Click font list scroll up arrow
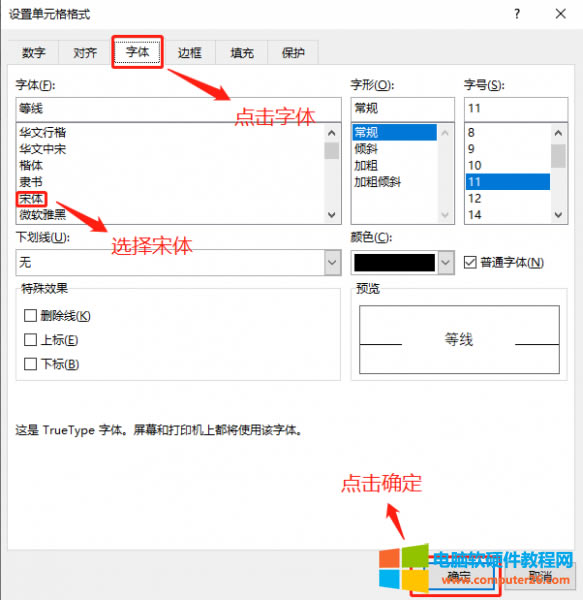Viewport: 583px width, 600px height. point(332,133)
